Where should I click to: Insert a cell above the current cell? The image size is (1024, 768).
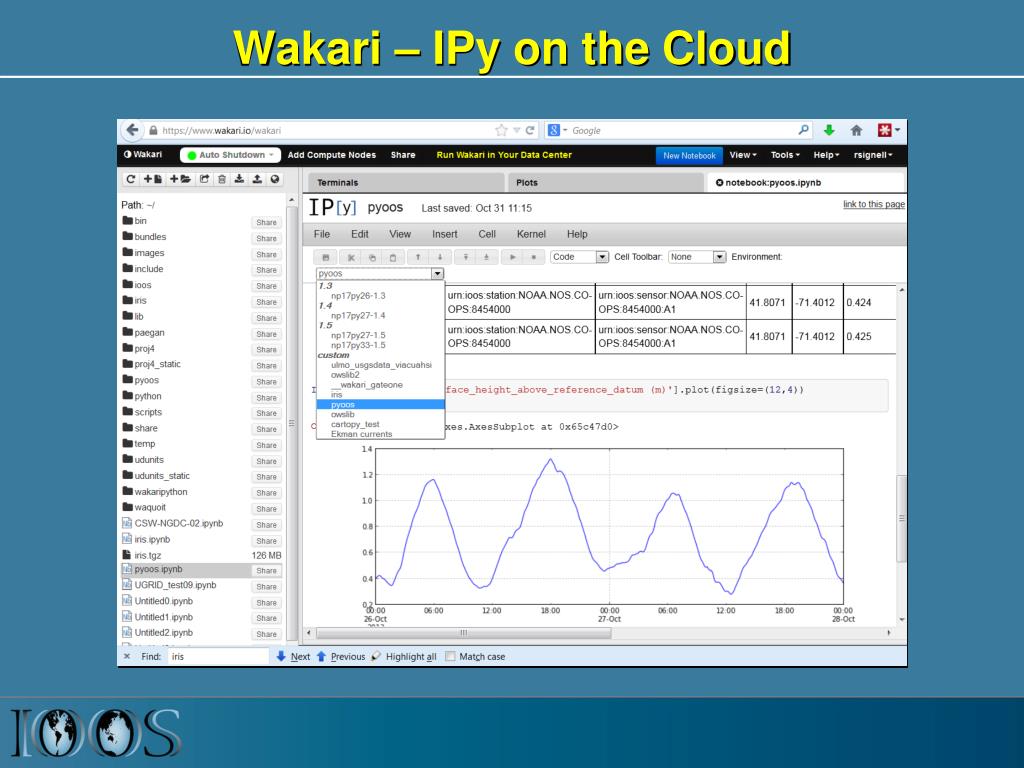(466, 257)
